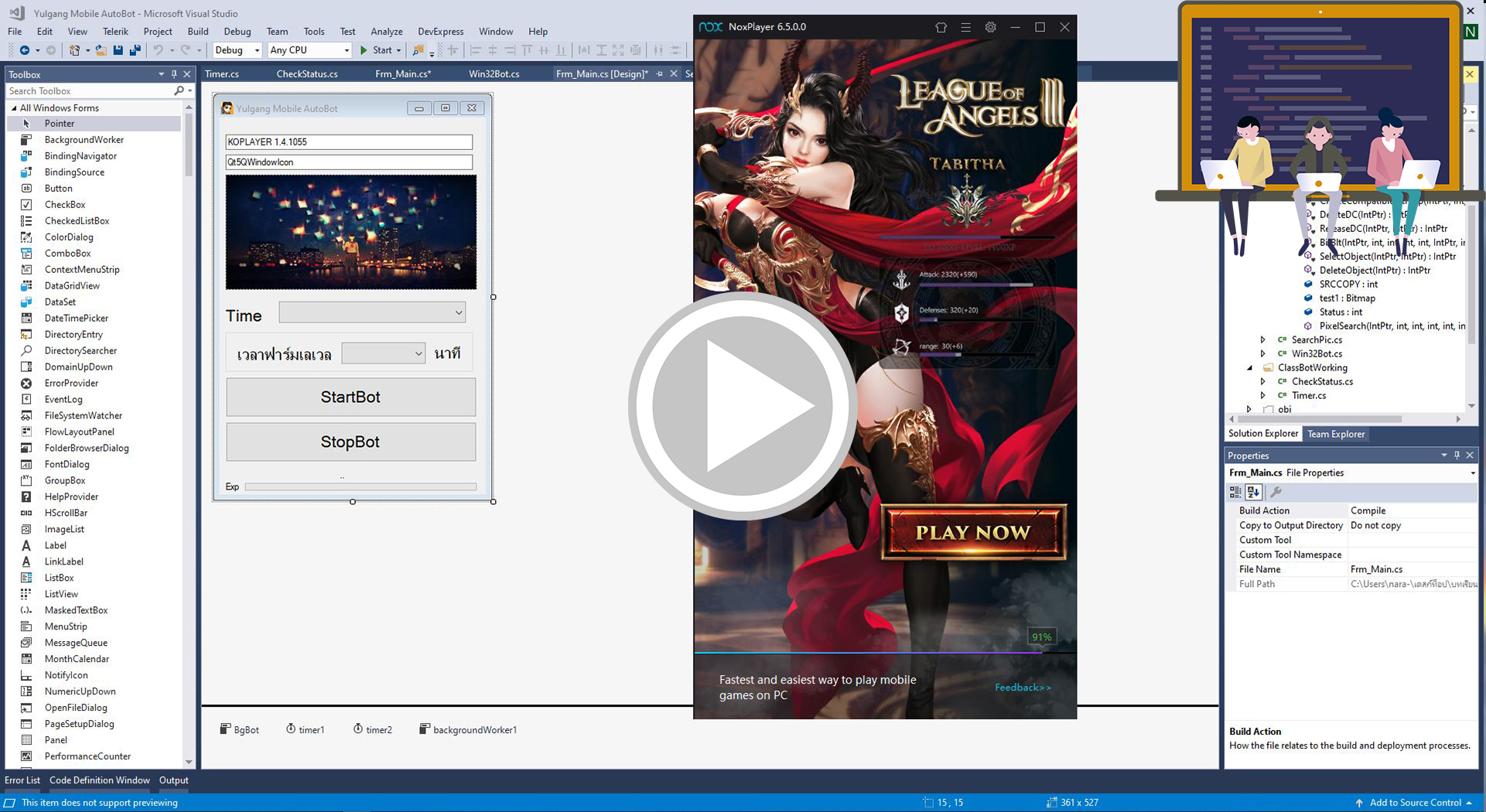
Task: Close the Toolbox panel
Action: point(187,74)
